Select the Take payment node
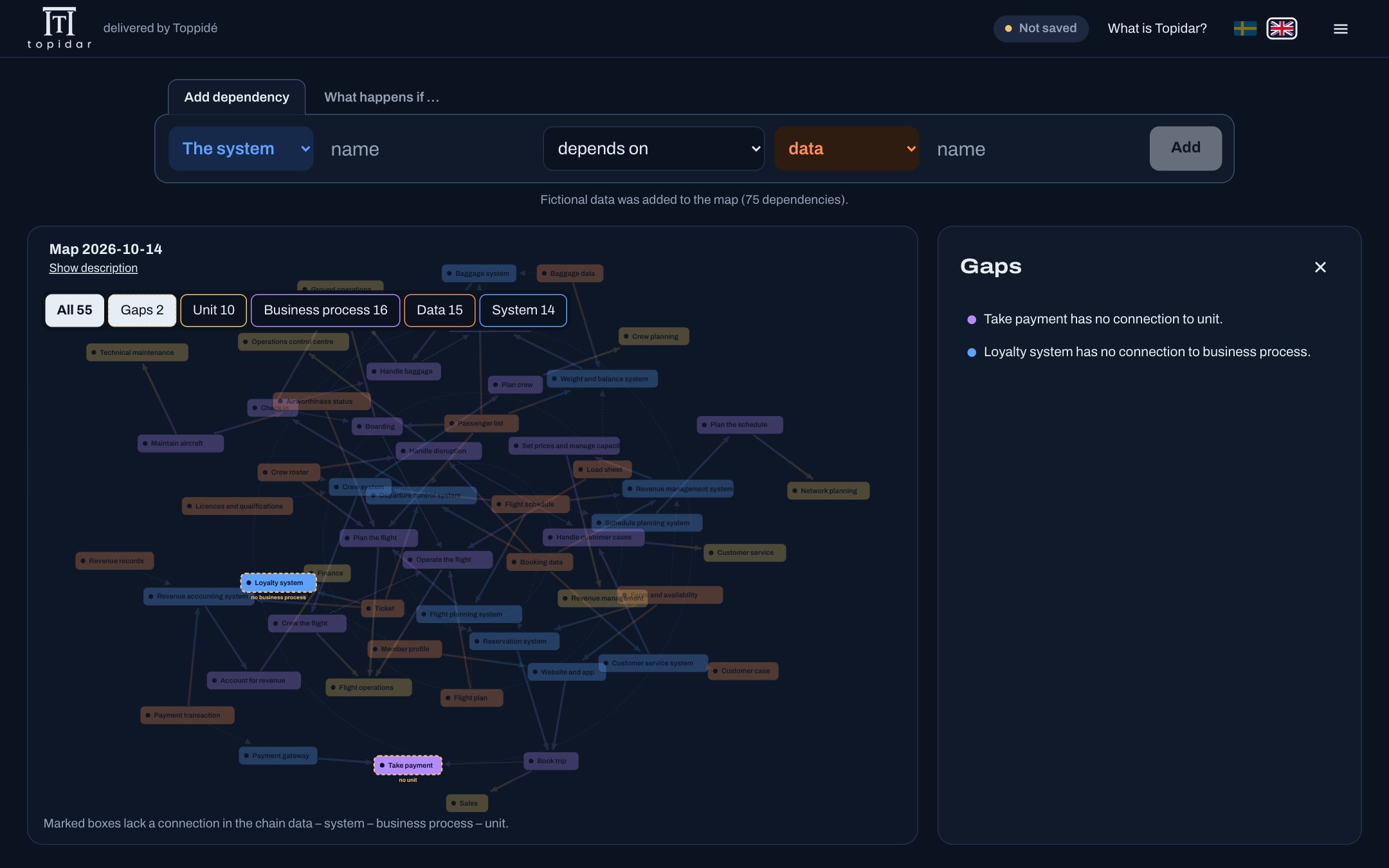Viewport: 1389px width, 868px height. pos(408,765)
